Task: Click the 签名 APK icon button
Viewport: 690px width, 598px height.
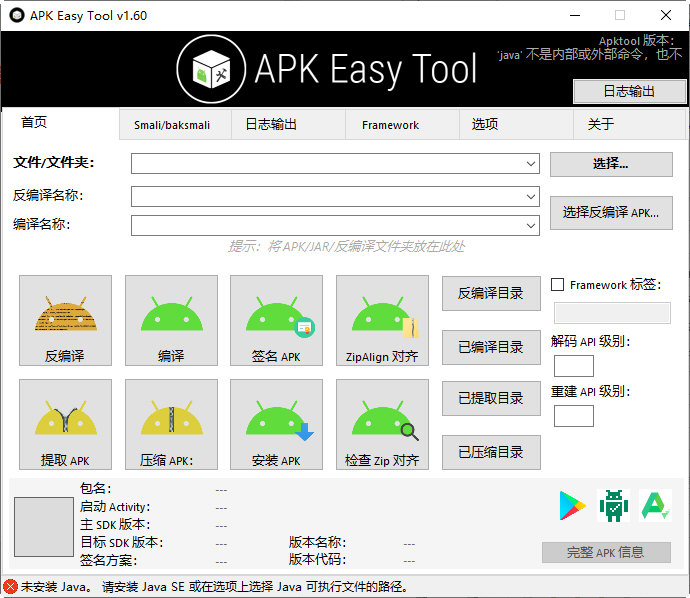Action: pos(276,320)
